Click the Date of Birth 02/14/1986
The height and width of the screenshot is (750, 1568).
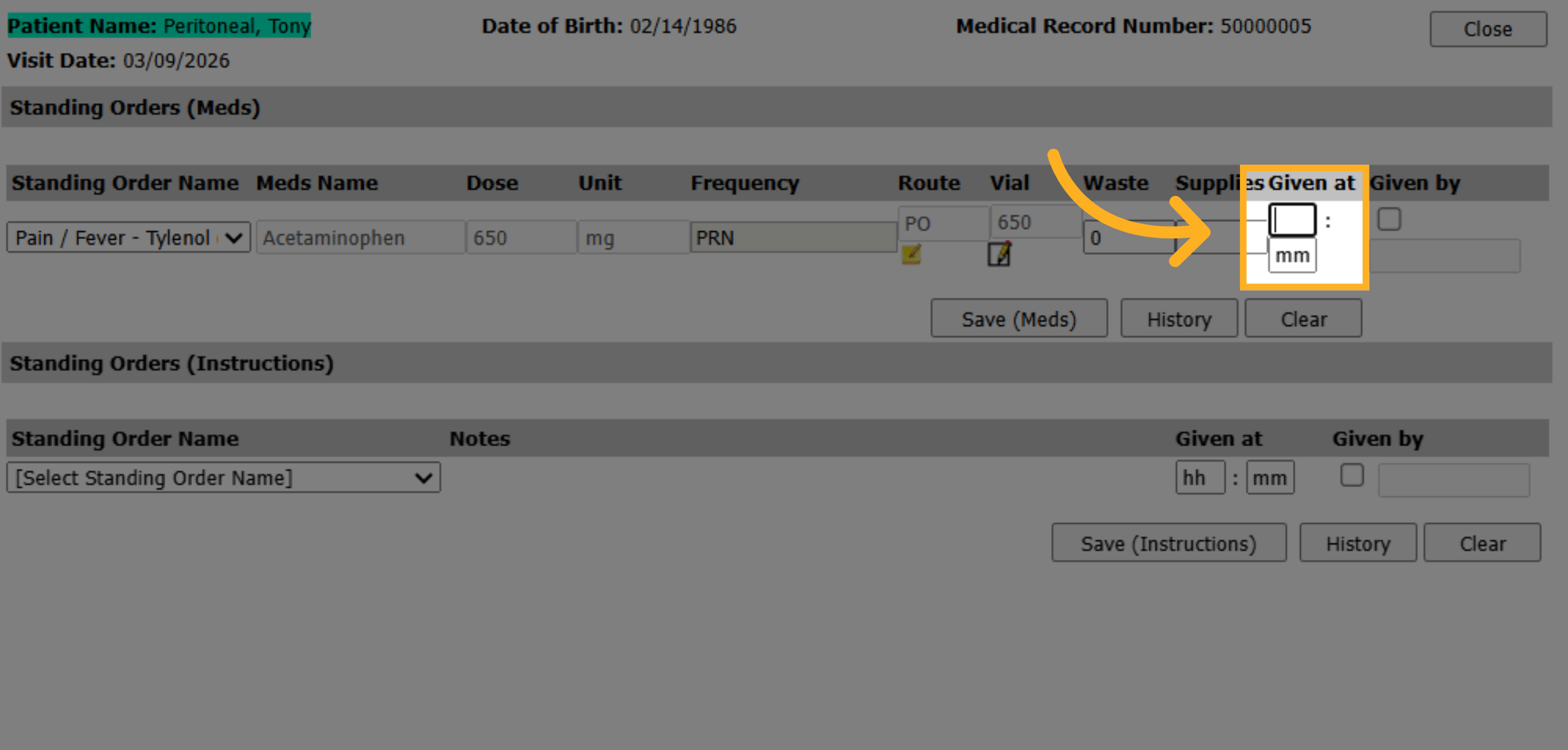(683, 26)
